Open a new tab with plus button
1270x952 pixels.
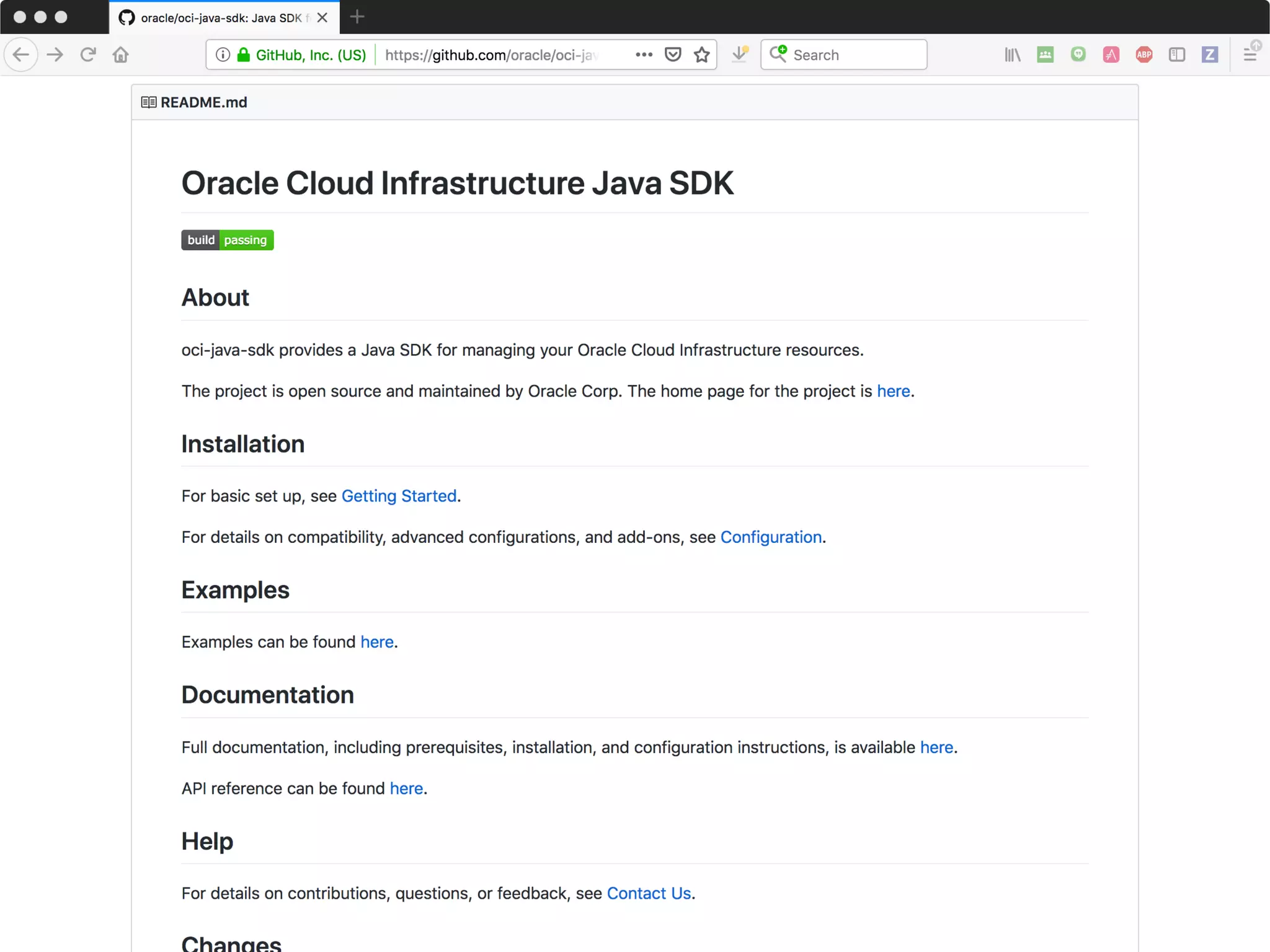[357, 17]
